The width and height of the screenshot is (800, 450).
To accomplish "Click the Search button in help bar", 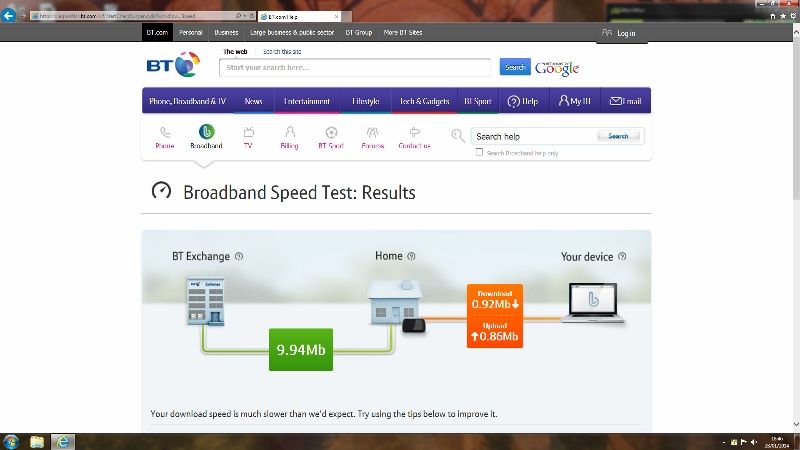I will pos(618,136).
